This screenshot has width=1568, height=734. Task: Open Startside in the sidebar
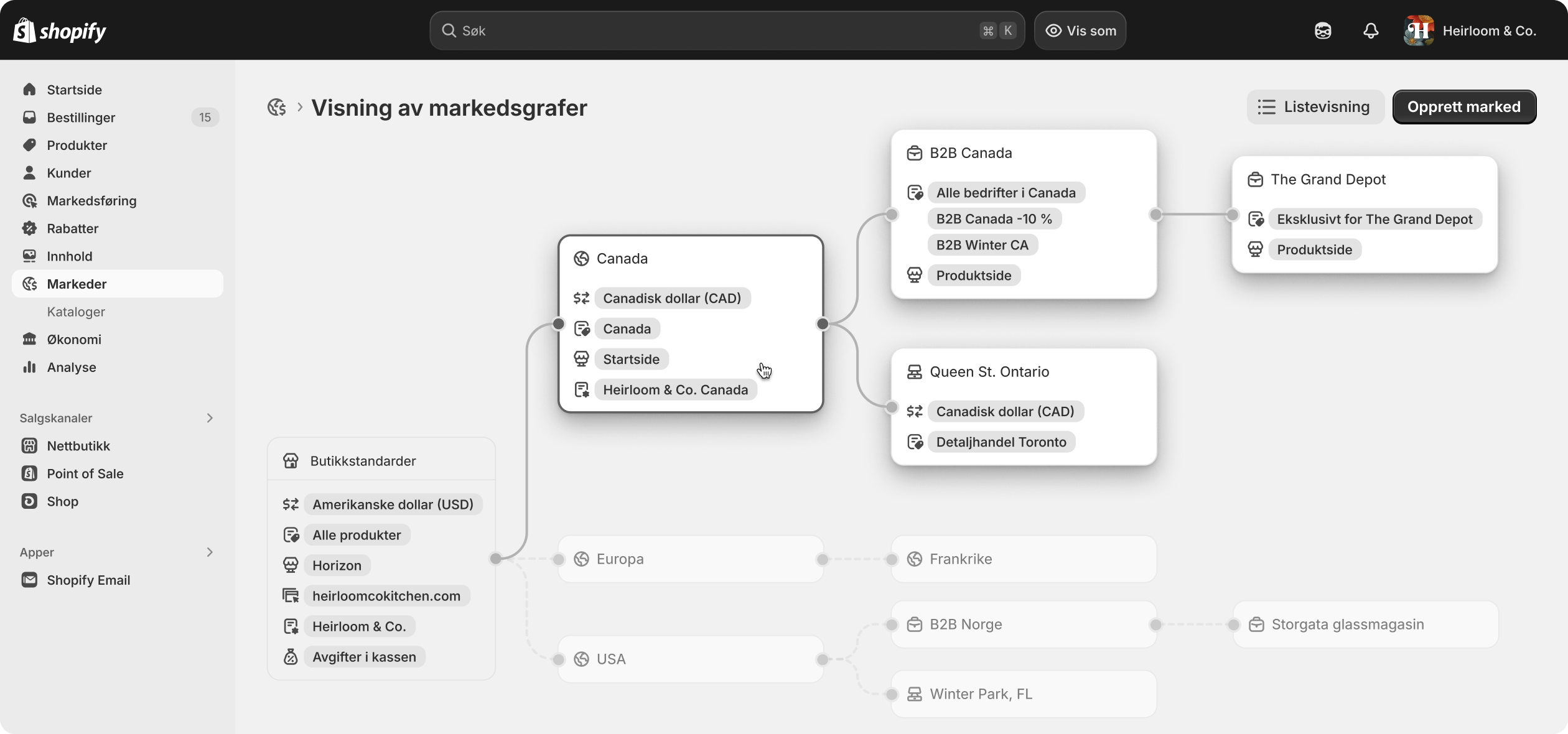pyautogui.click(x=117, y=90)
